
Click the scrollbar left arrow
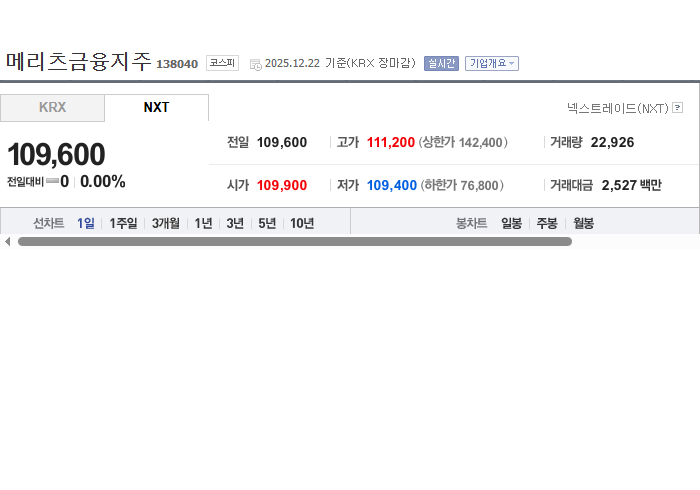[x=8, y=241]
